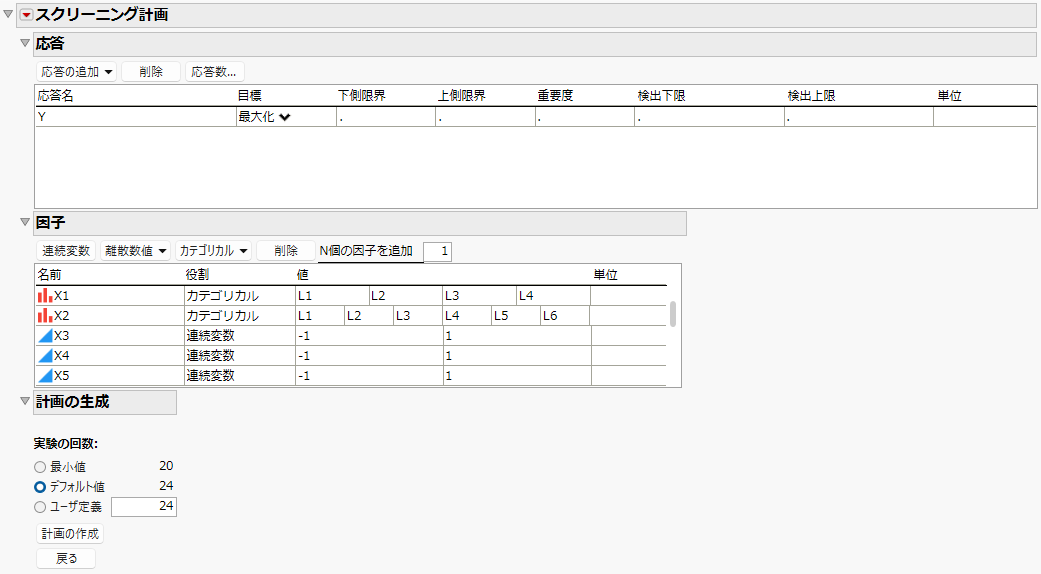Collapse the 計画の生成 section
This screenshot has width=1041, height=574.
25,401
